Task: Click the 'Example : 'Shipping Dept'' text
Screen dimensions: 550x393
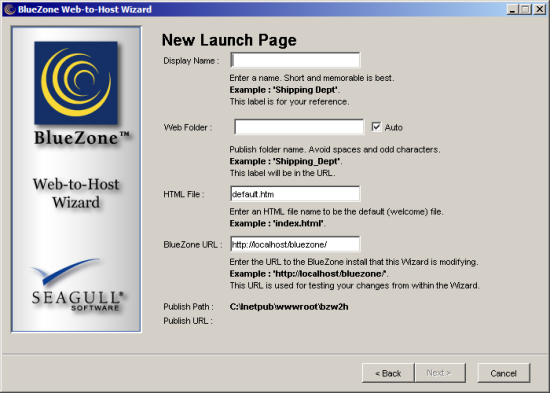Action: [284, 90]
